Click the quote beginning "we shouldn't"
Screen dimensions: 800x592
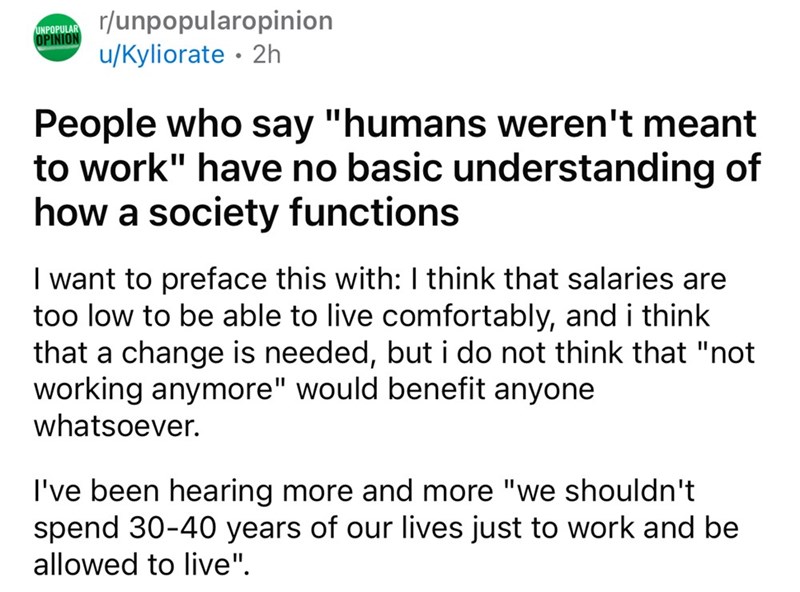point(600,491)
